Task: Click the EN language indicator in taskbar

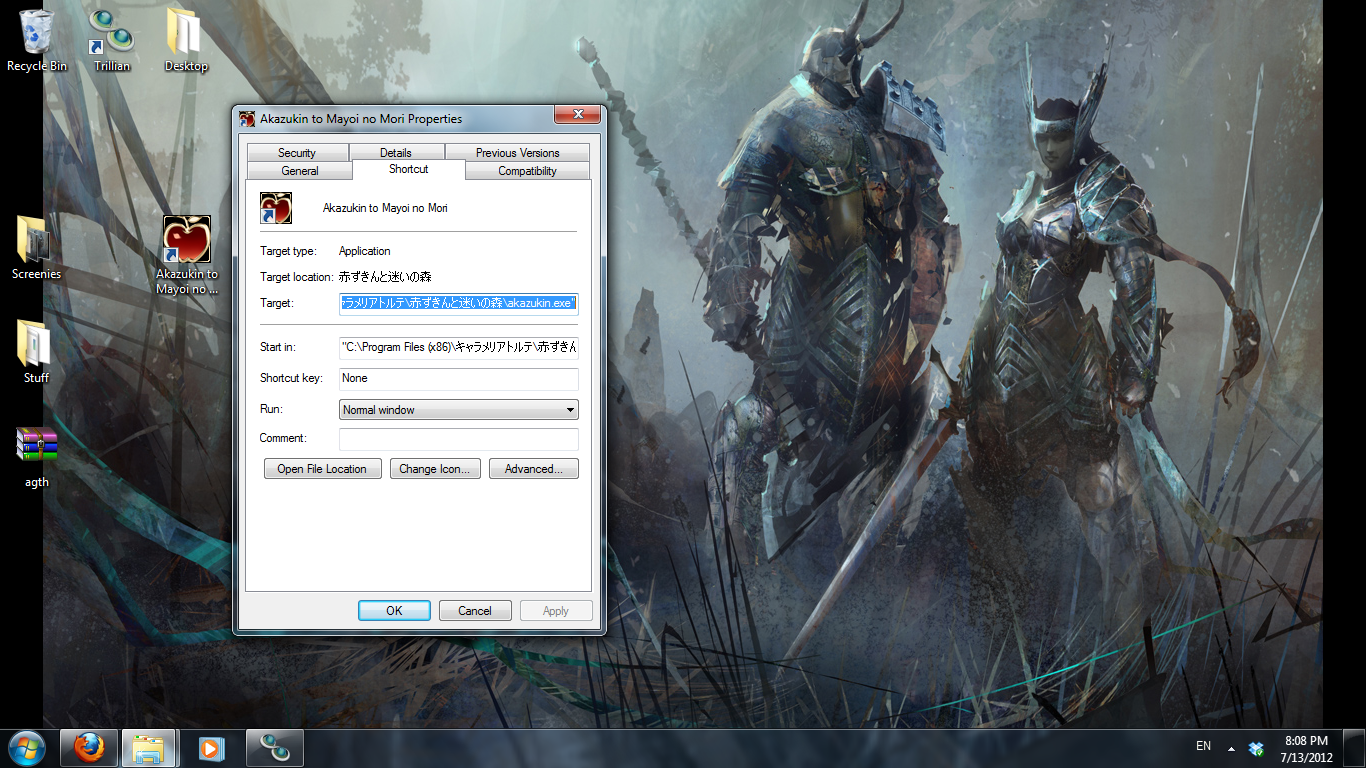Action: pos(1203,746)
